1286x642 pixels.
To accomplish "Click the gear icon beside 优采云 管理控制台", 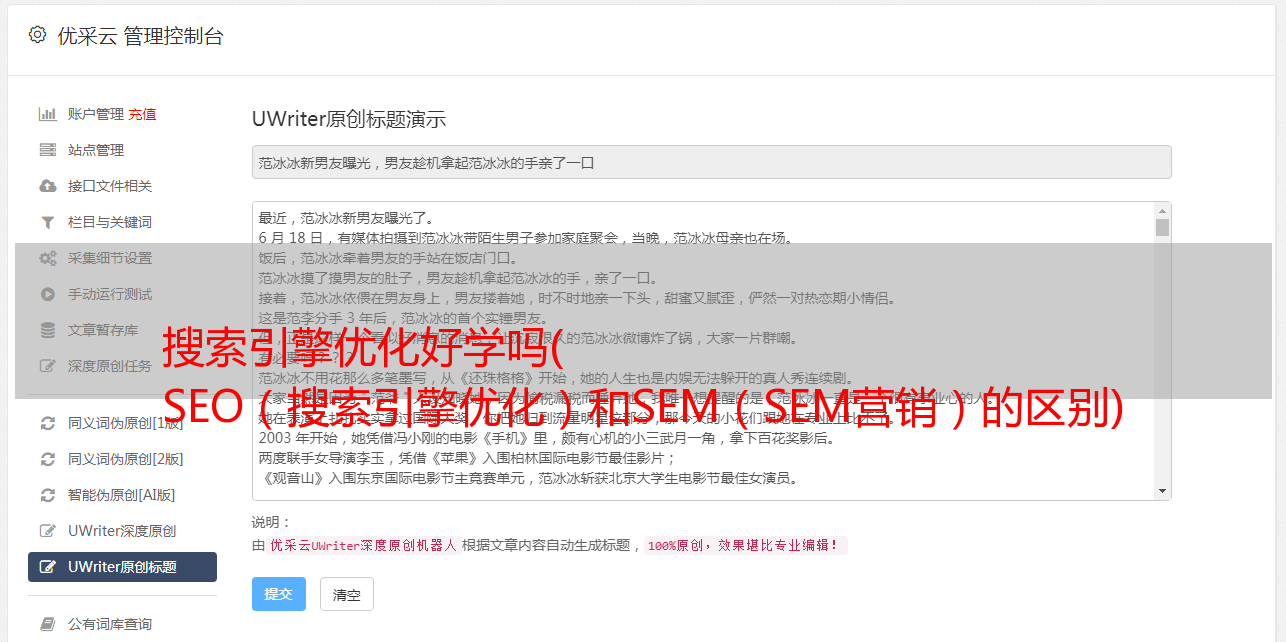I will tap(37, 35).
